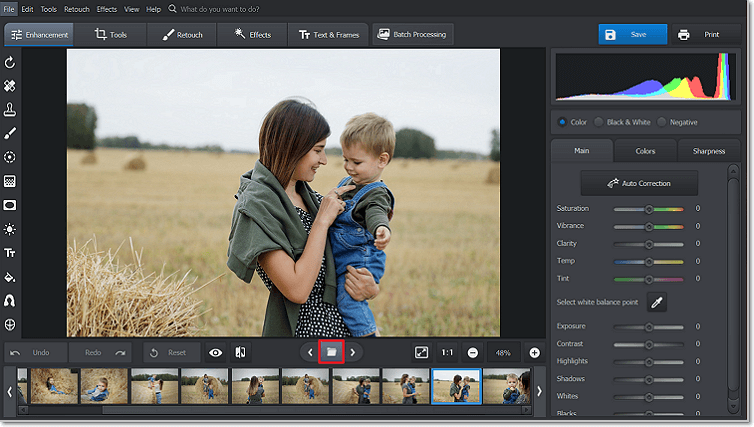Open the View menu
Viewport: 754px width, 427px height.
pos(131,9)
